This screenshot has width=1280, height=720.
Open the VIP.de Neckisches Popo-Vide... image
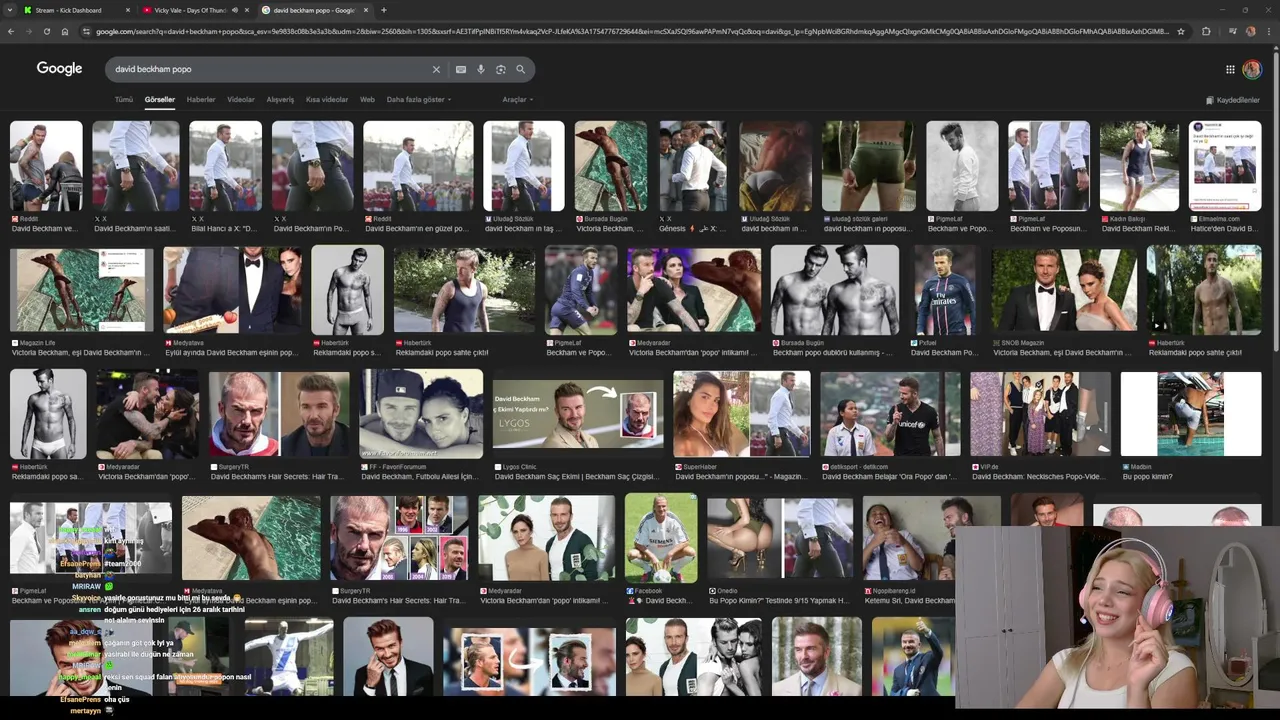pos(1040,414)
